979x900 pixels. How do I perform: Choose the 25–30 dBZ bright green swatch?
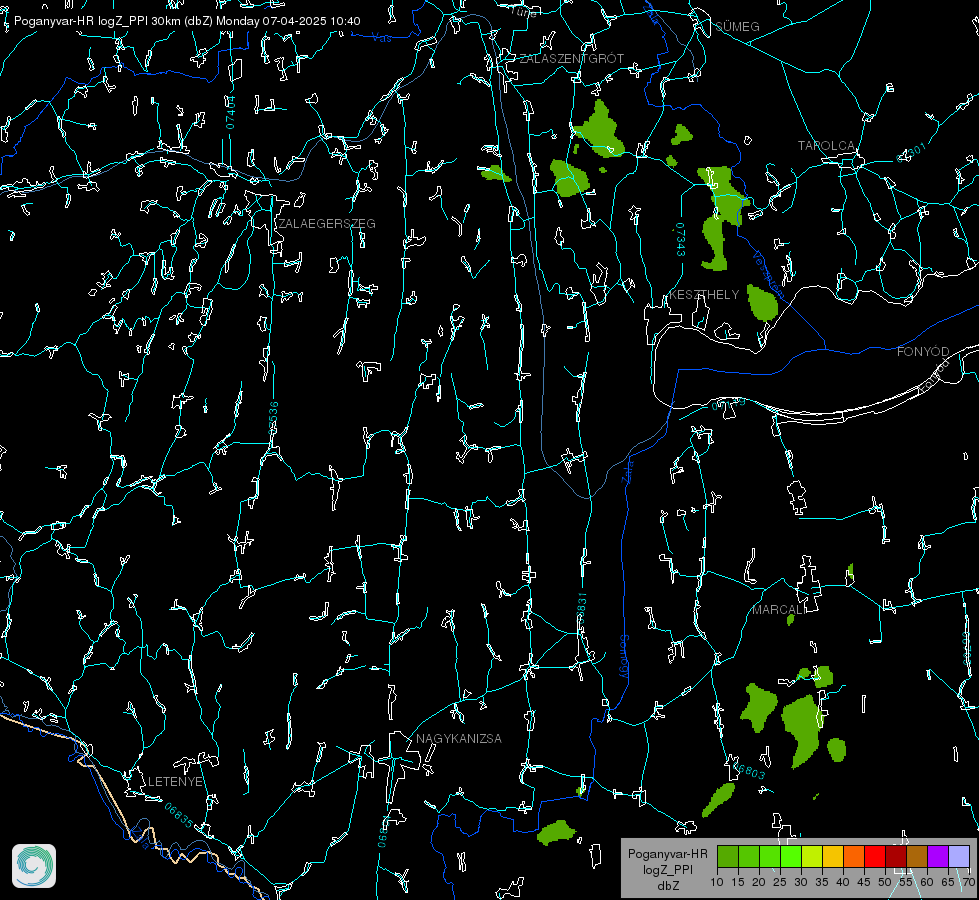click(791, 856)
